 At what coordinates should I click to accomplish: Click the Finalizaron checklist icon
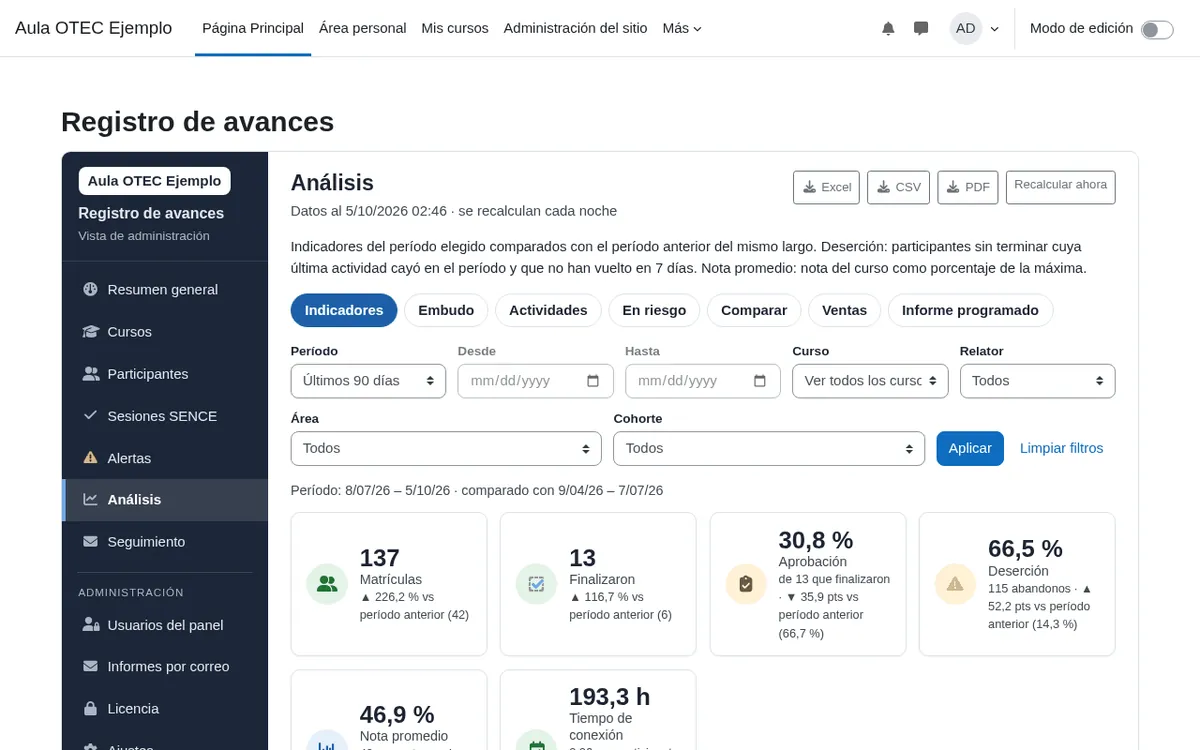pos(536,584)
